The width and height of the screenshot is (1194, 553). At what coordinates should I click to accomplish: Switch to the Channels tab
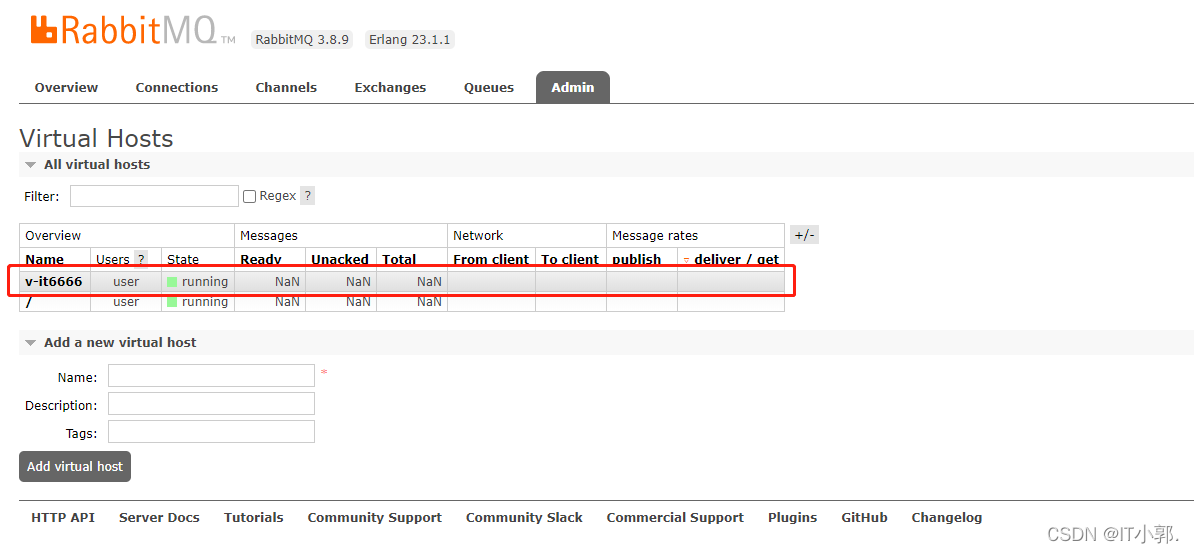pyautogui.click(x=286, y=88)
